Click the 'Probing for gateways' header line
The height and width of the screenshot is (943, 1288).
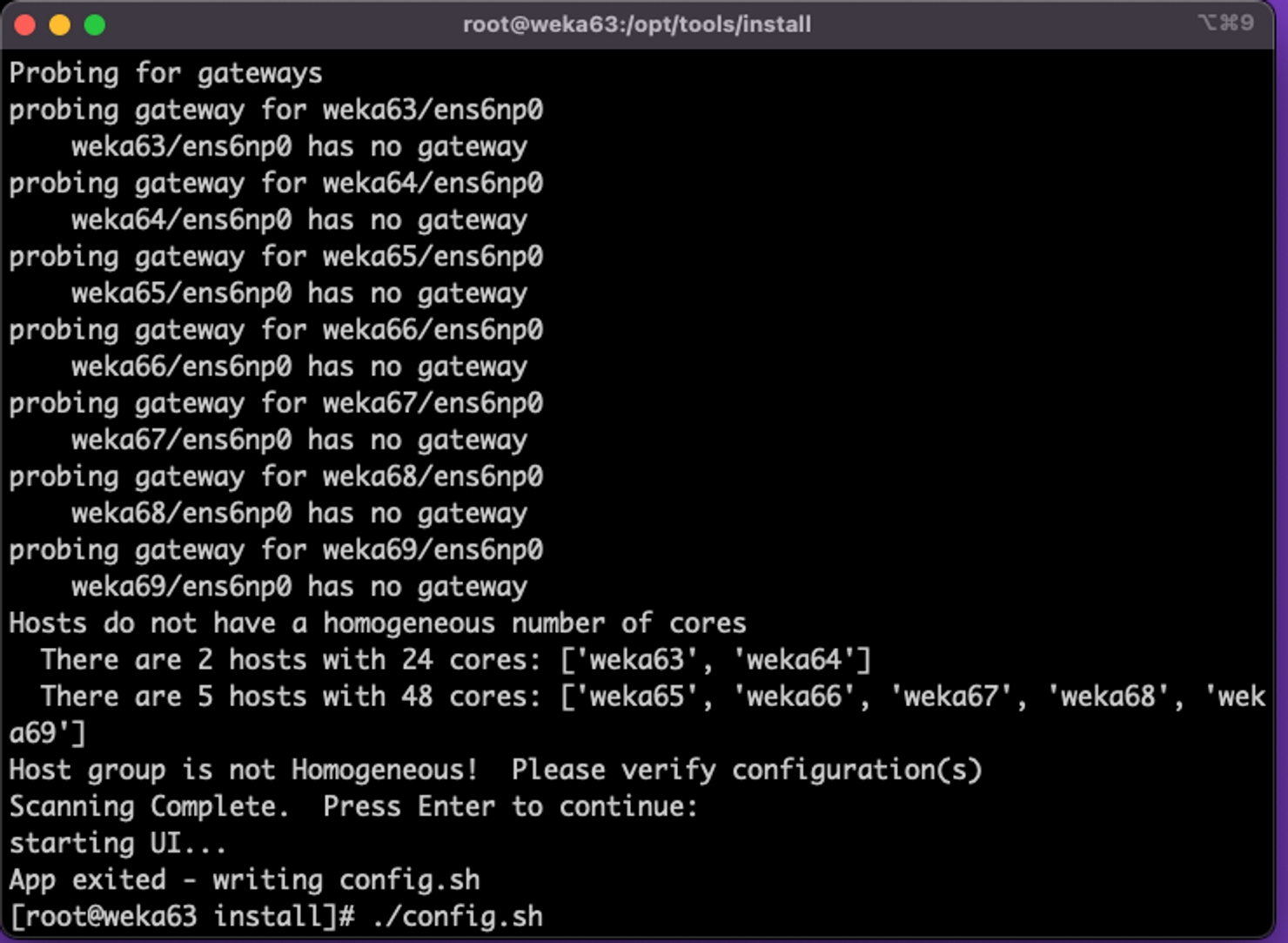click(x=165, y=73)
